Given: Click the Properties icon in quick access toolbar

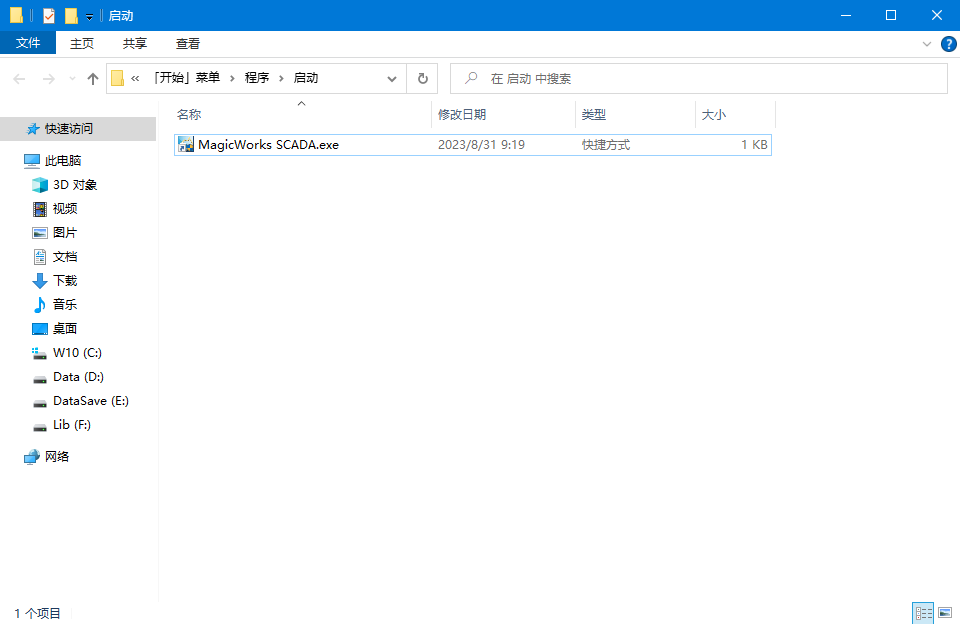Looking at the screenshot, I should pyautogui.click(x=49, y=16).
